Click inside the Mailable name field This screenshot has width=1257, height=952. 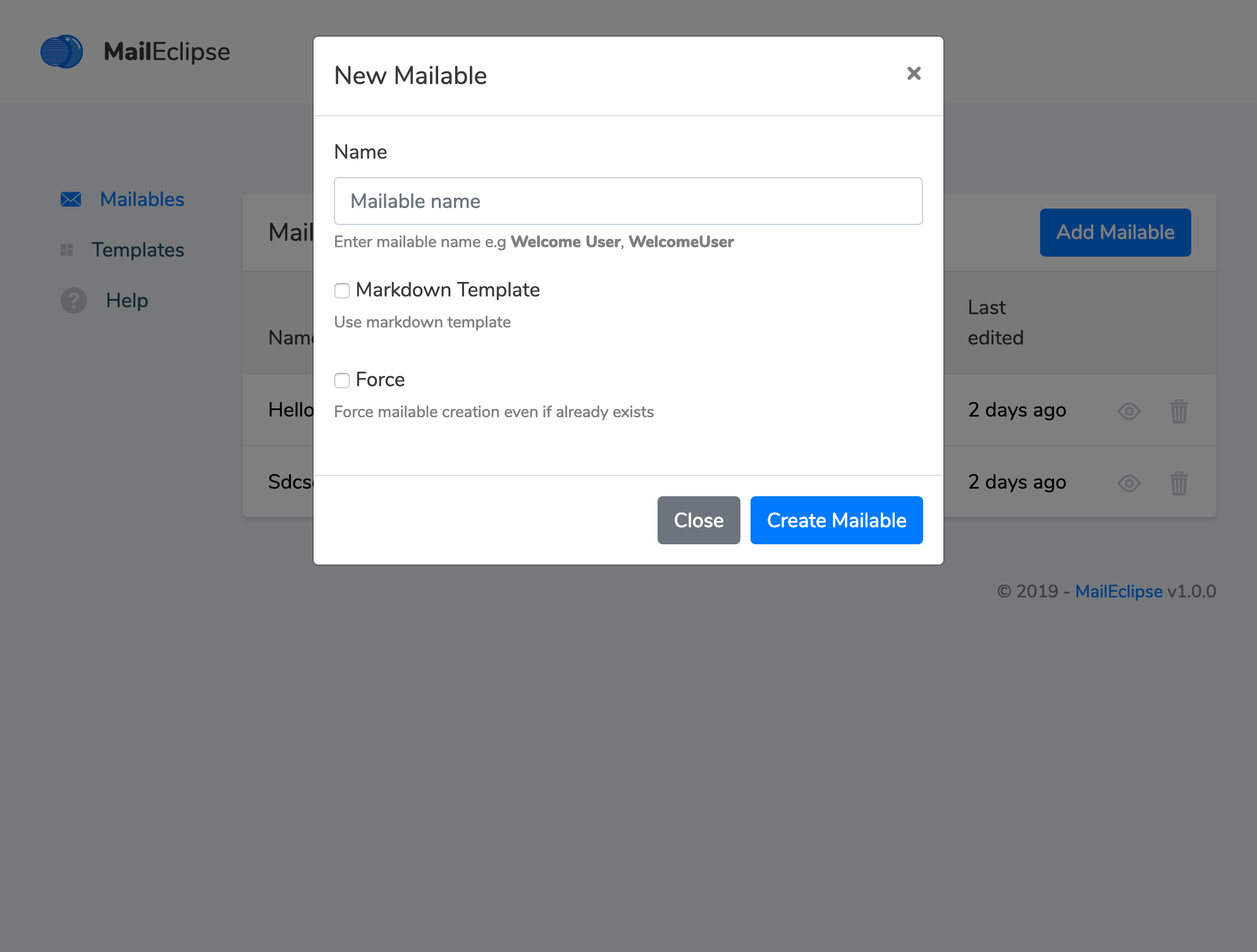pyautogui.click(x=628, y=201)
